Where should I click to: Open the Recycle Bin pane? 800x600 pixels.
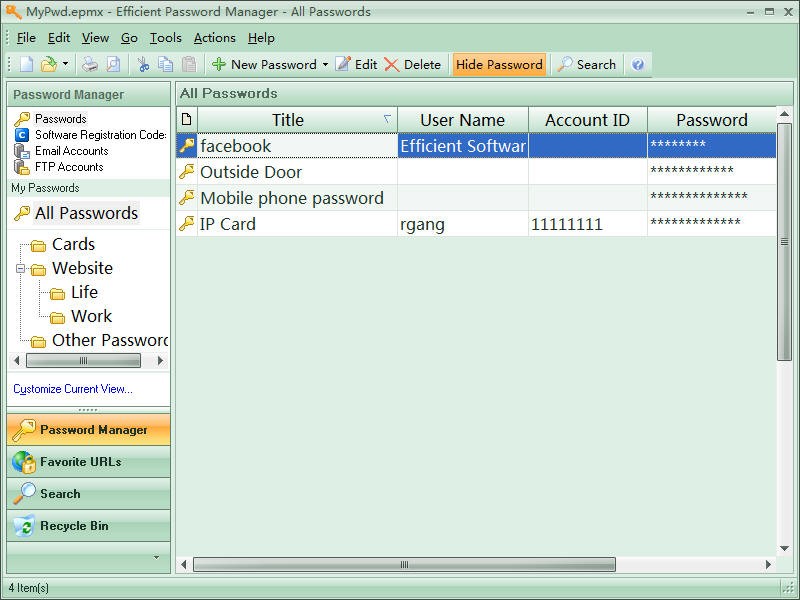(x=88, y=526)
